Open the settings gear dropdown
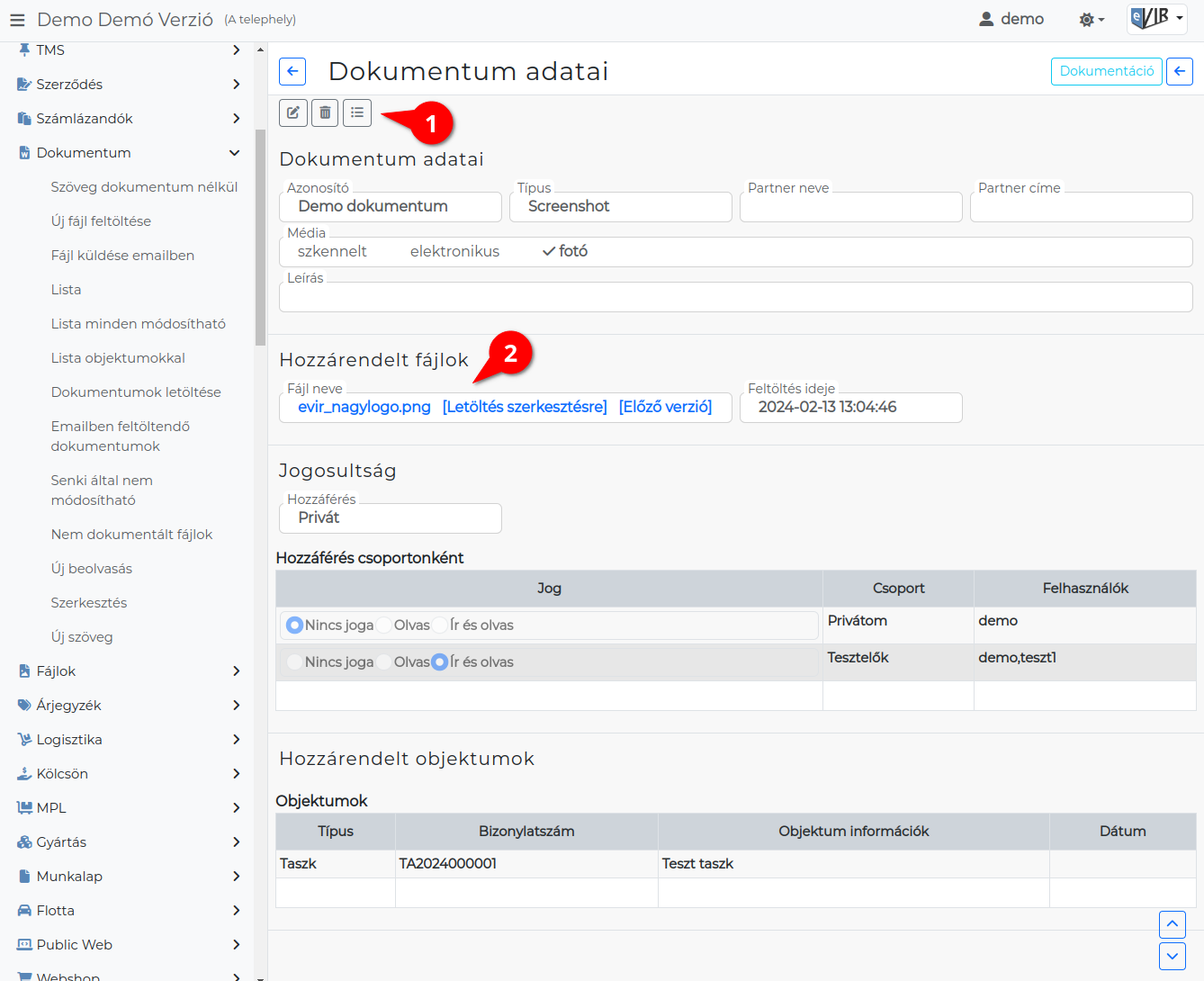Screen dimensions: 1204x981 1092,19
